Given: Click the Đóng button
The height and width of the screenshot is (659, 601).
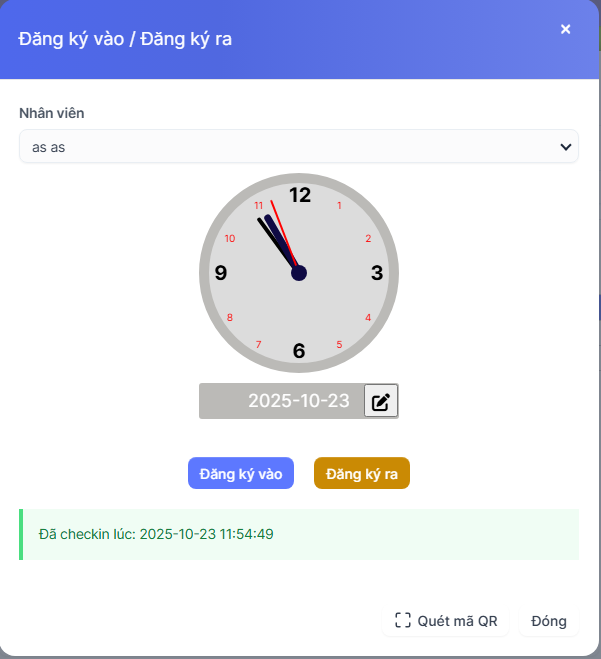Looking at the screenshot, I should pyautogui.click(x=549, y=620).
